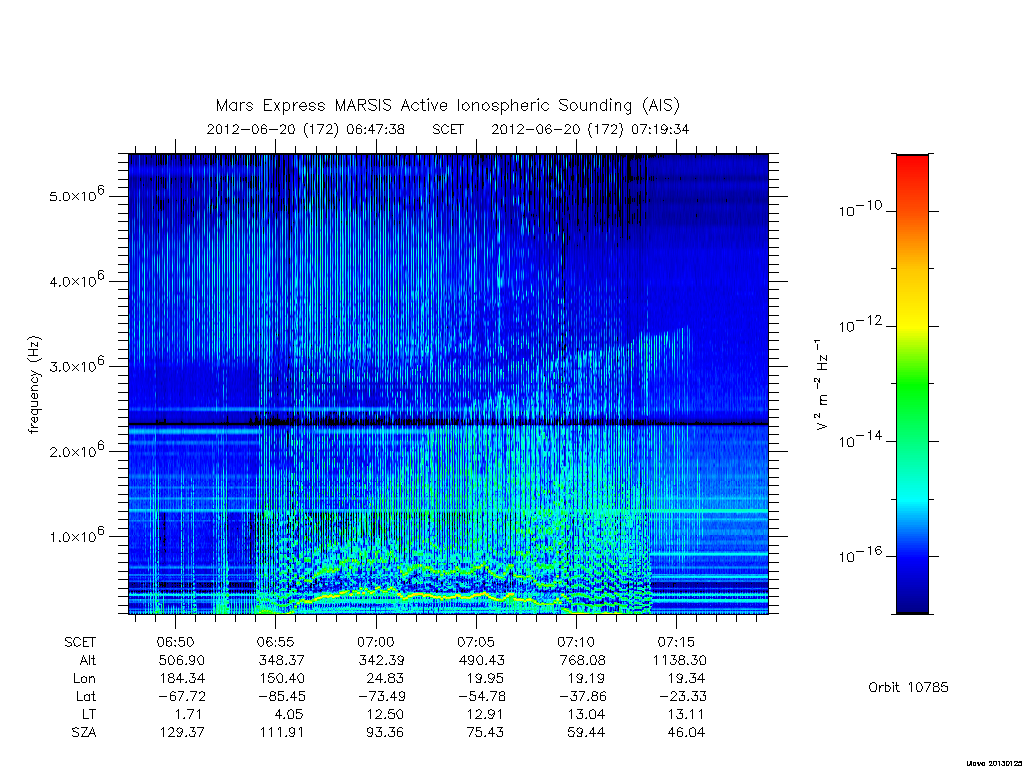The height and width of the screenshot is (768, 1024).
Task: Click altitude value 1138.30
Action: (x=679, y=660)
